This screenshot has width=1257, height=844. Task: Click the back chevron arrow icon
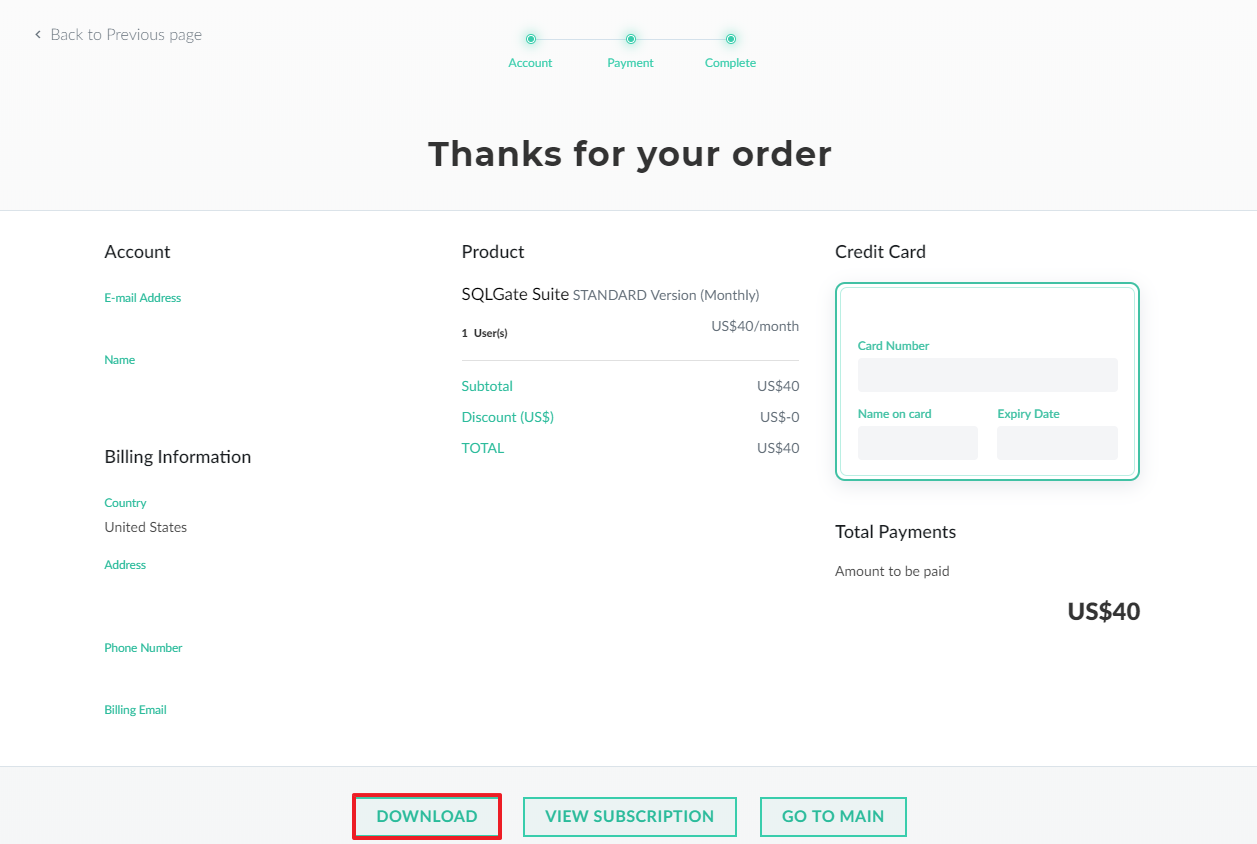[x=38, y=35]
